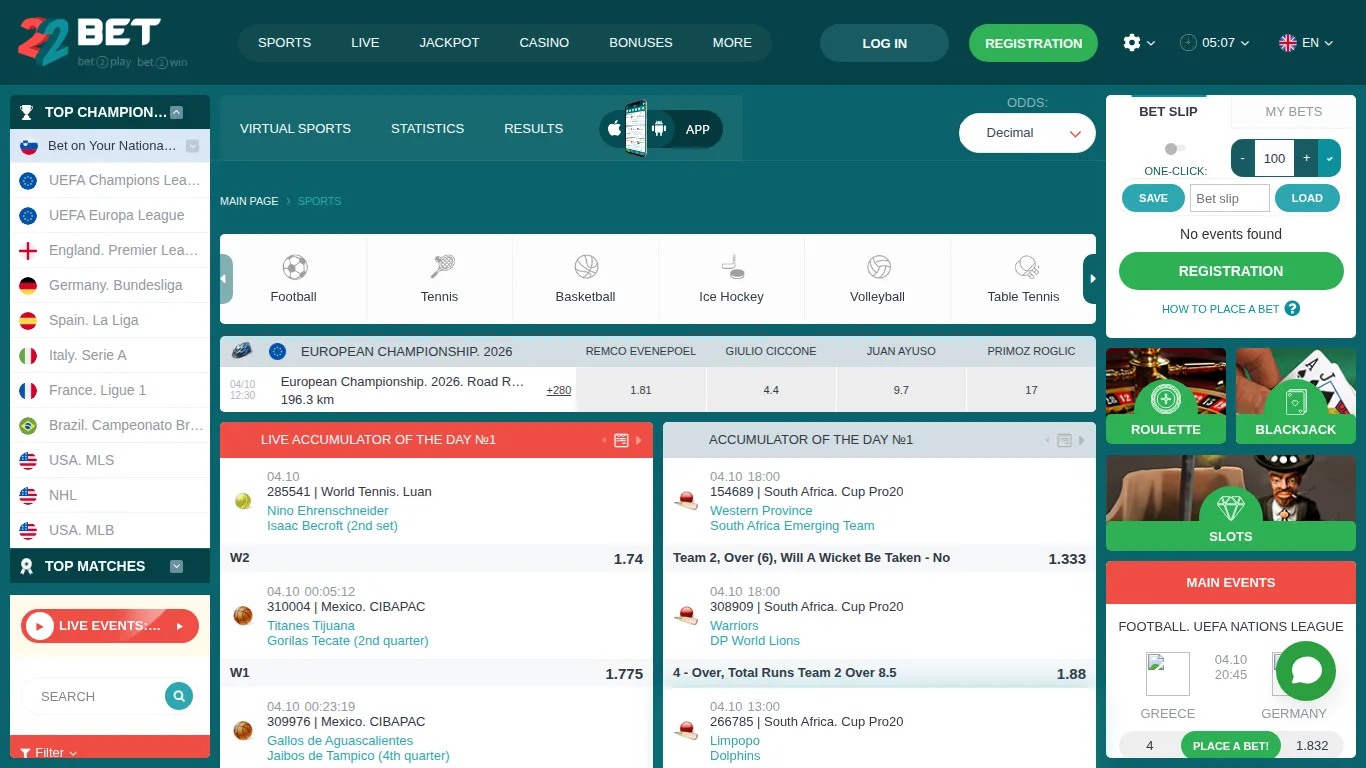Image resolution: width=1366 pixels, height=768 pixels.
Task: Open the EN language selector
Action: tap(1306, 43)
